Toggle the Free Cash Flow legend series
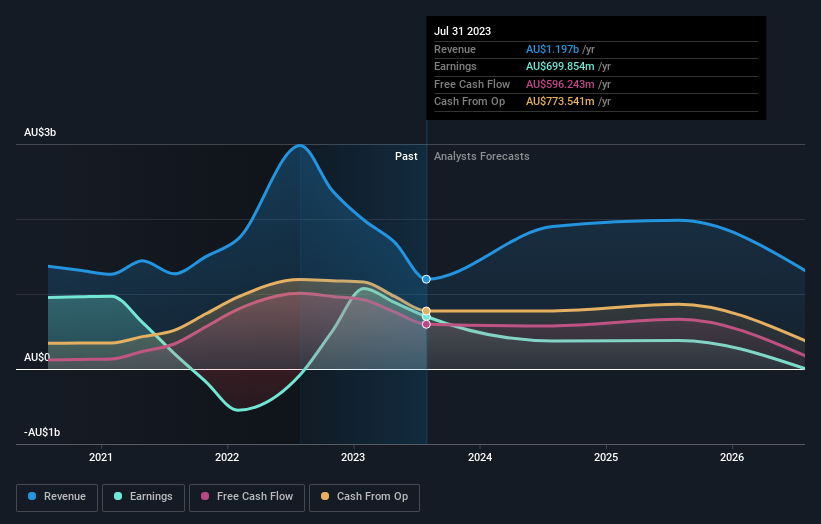821x524 pixels. (247, 497)
